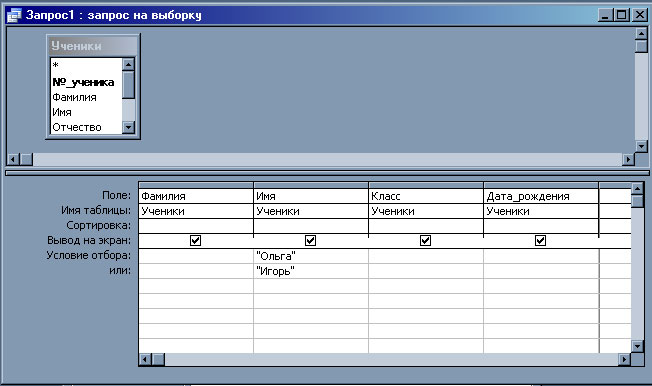Image resolution: width=652 pixels, height=386 pixels.
Task: Click the Ученики field list scrollbar thumb
Action: coord(128,84)
